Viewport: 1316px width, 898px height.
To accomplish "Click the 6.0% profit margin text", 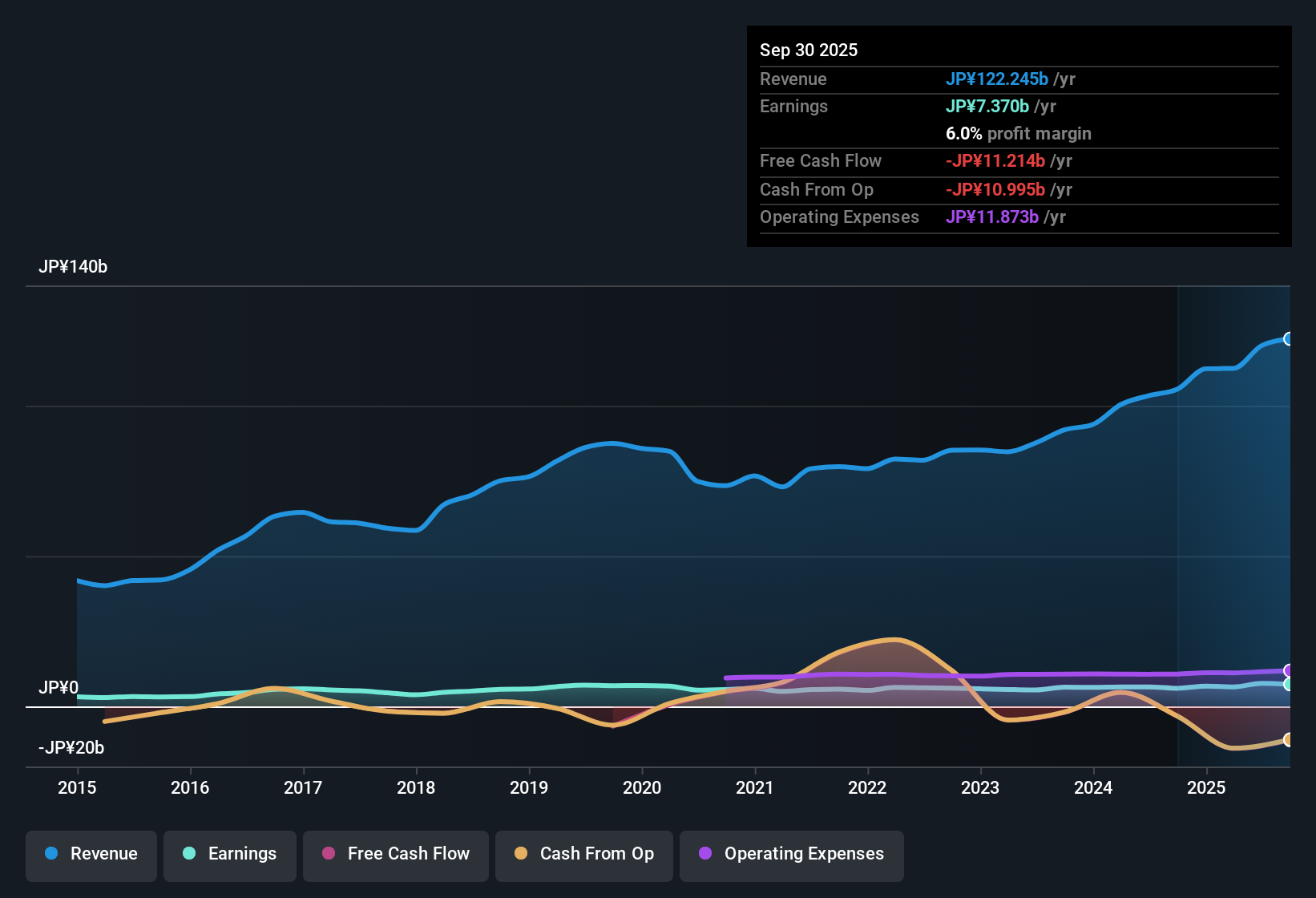I will coord(1019,134).
